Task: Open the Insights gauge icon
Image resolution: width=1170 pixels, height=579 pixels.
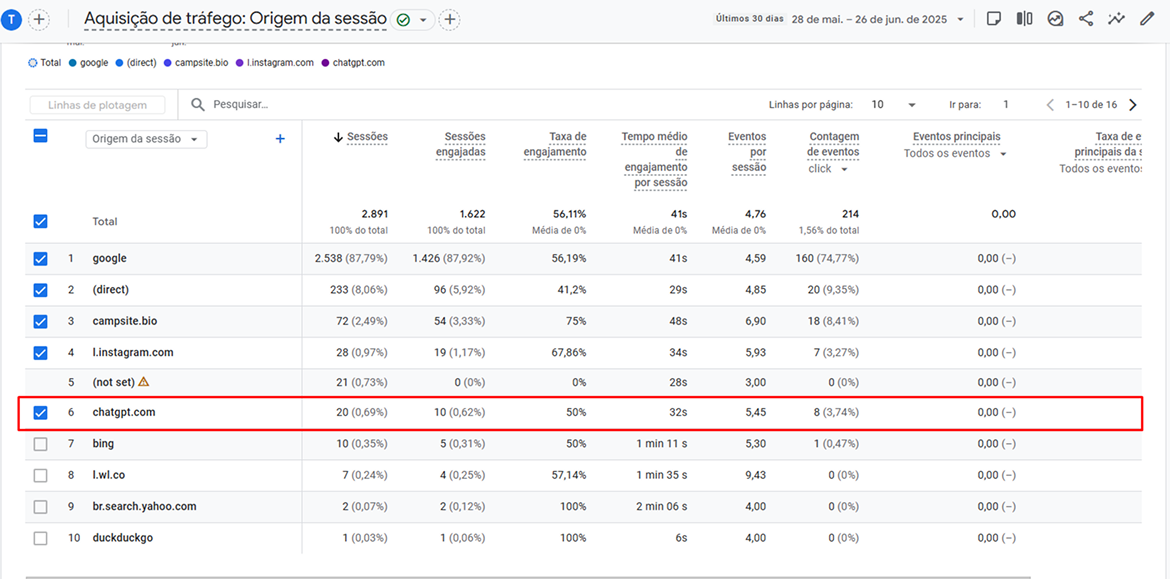Action: pos(1055,19)
